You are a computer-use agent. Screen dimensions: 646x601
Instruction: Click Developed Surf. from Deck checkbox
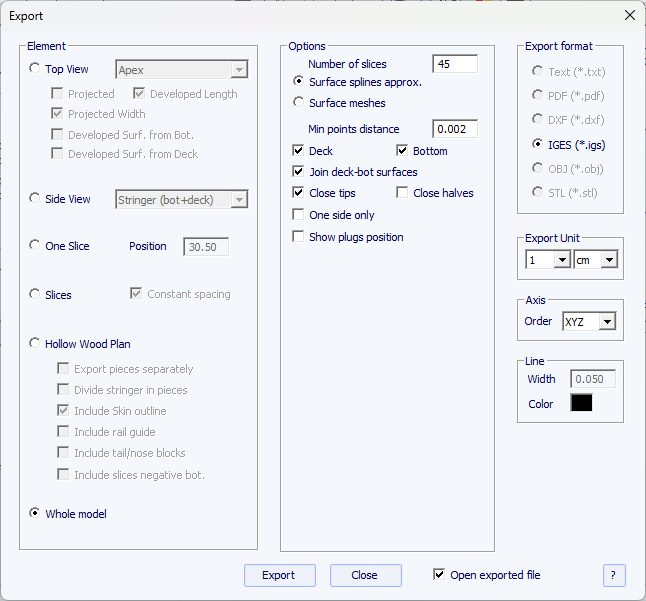(57, 153)
